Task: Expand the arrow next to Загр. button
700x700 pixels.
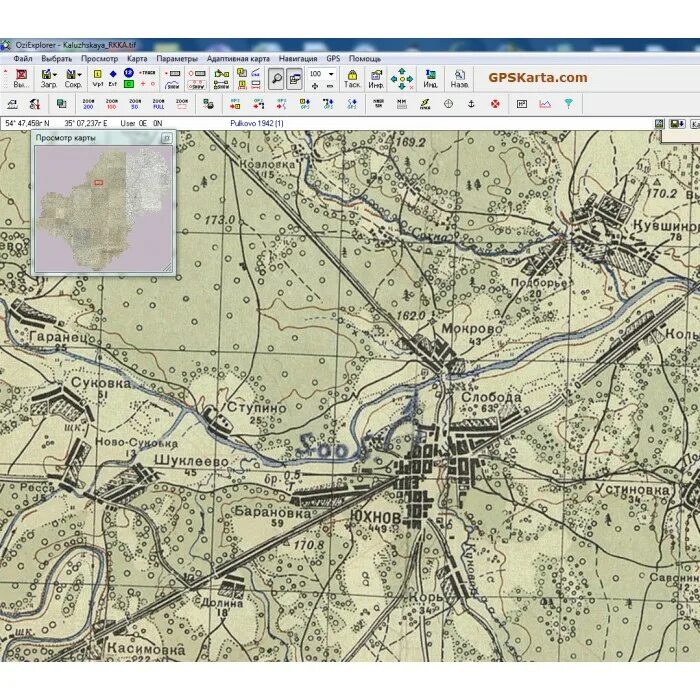Action: [55, 75]
